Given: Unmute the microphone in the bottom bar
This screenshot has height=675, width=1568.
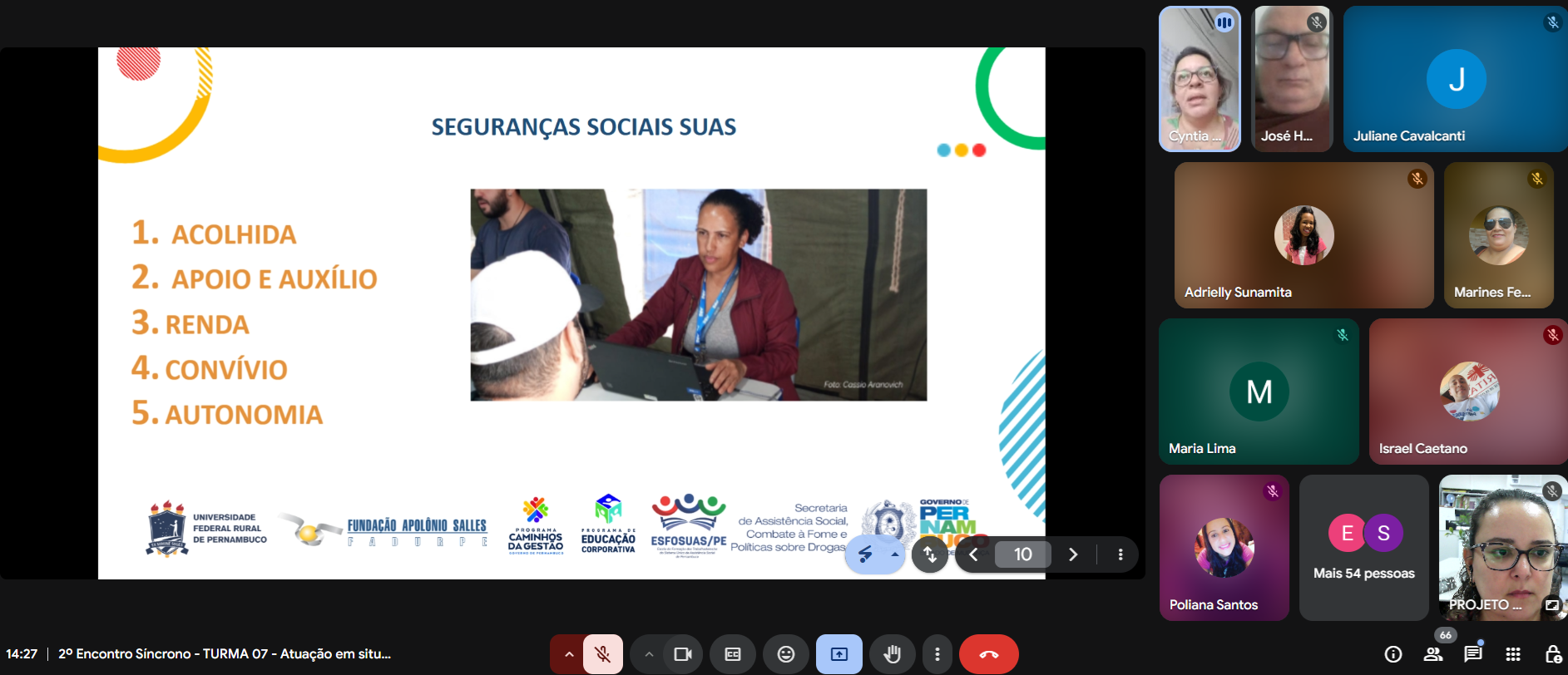Looking at the screenshot, I should (603, 654).
